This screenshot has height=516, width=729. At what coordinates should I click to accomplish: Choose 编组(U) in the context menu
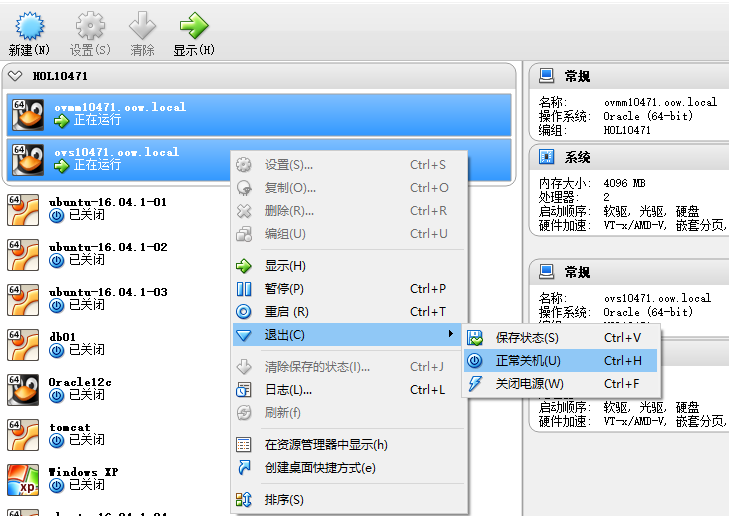(349, 234)
